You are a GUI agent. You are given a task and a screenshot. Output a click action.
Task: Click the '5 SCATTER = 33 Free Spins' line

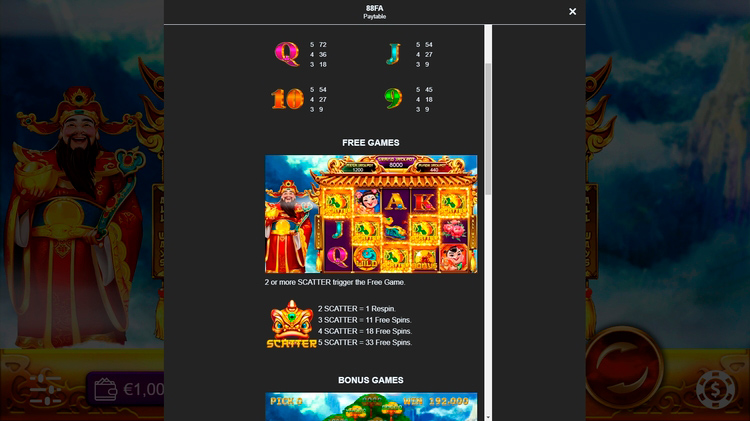coord(364,342)
